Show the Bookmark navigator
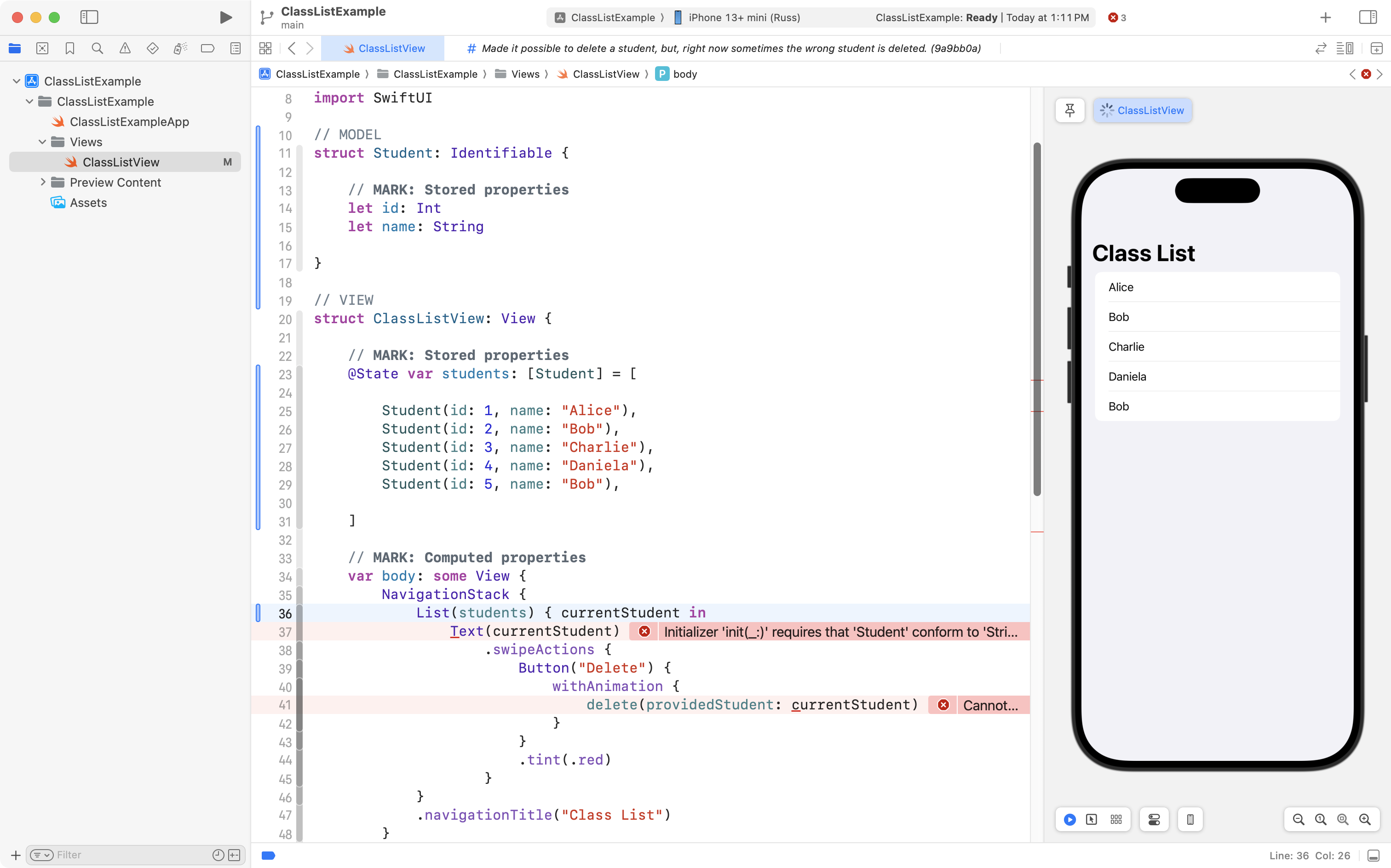1391x868 pixels. 69,49
